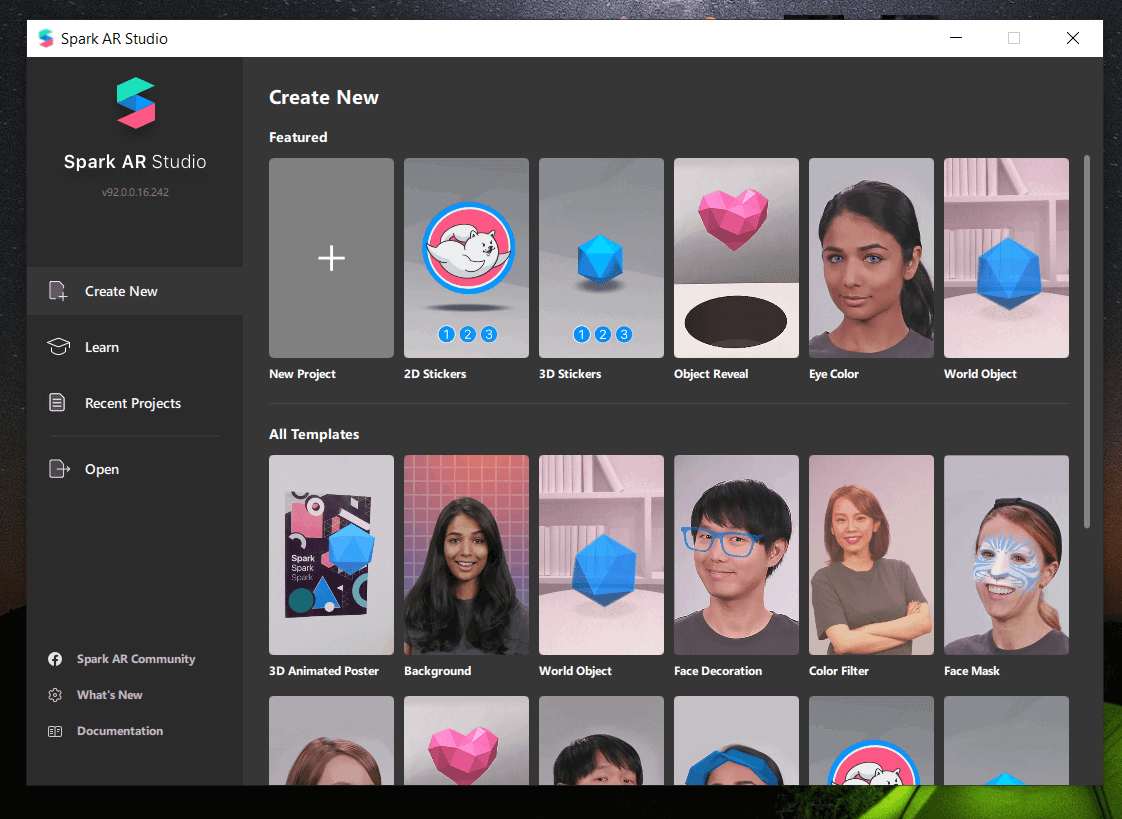Click the gear icon beside What's New
Viewport: 1122px width, 819px height.
tap(55, 695)
